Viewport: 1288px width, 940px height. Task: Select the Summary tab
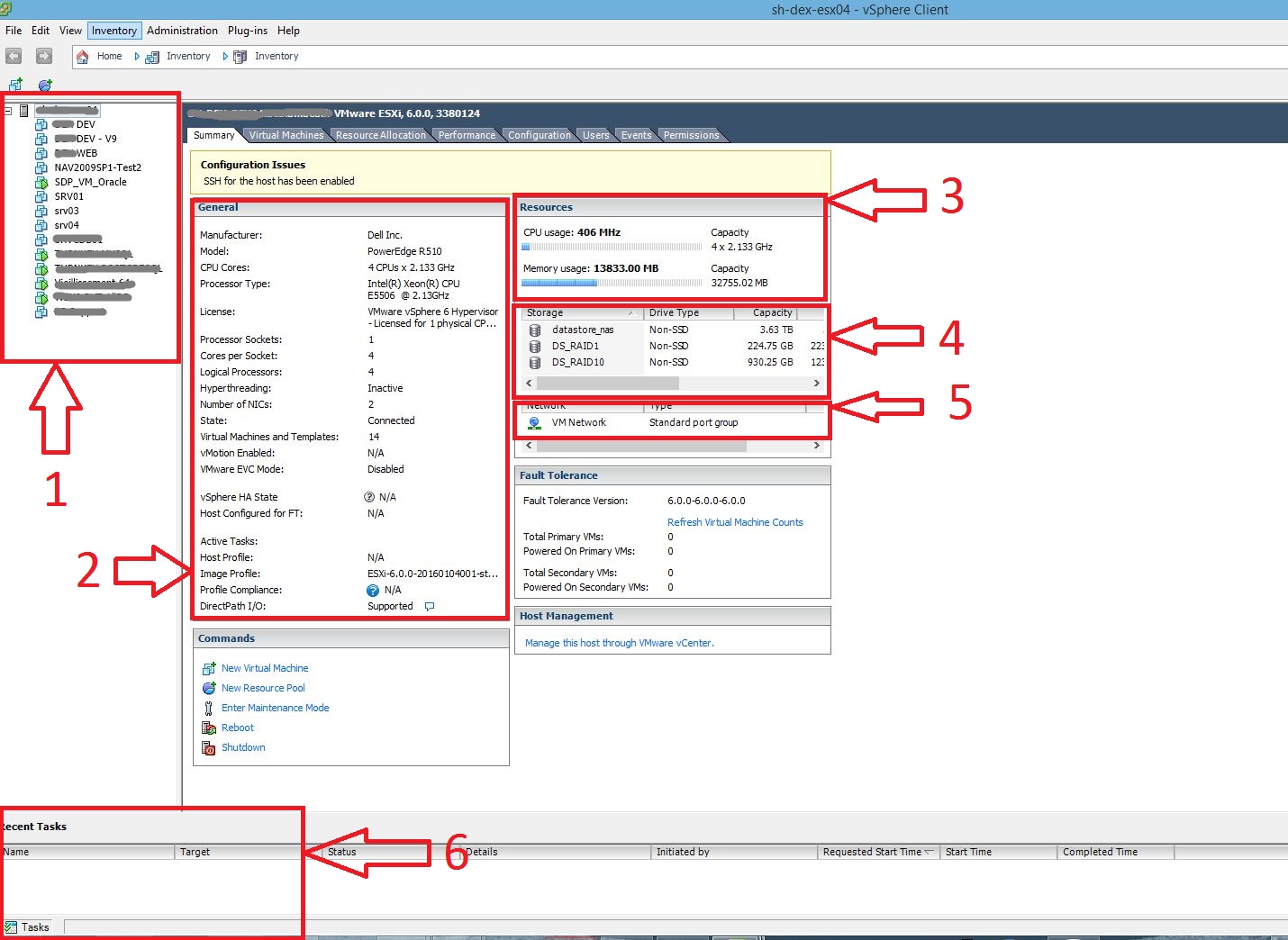coord(214,135)
